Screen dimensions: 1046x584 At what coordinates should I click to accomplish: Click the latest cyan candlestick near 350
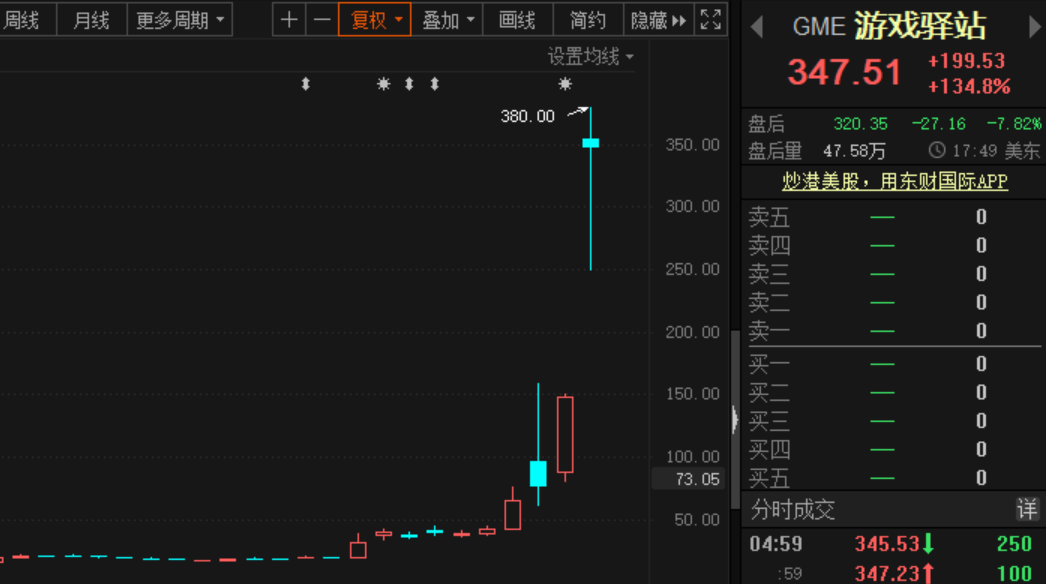(590, 143)
